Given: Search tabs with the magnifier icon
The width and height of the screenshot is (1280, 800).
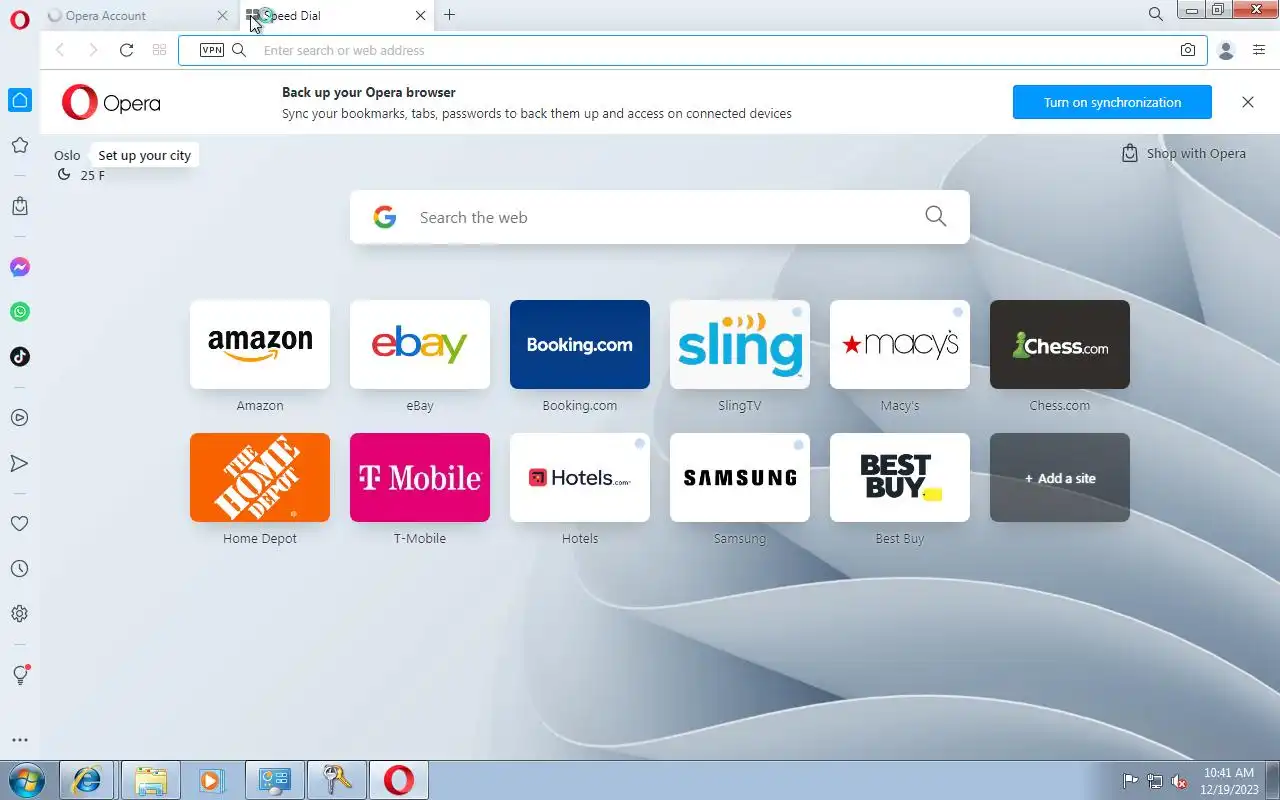Looking at the screenshot, I should coord(1156,15).
